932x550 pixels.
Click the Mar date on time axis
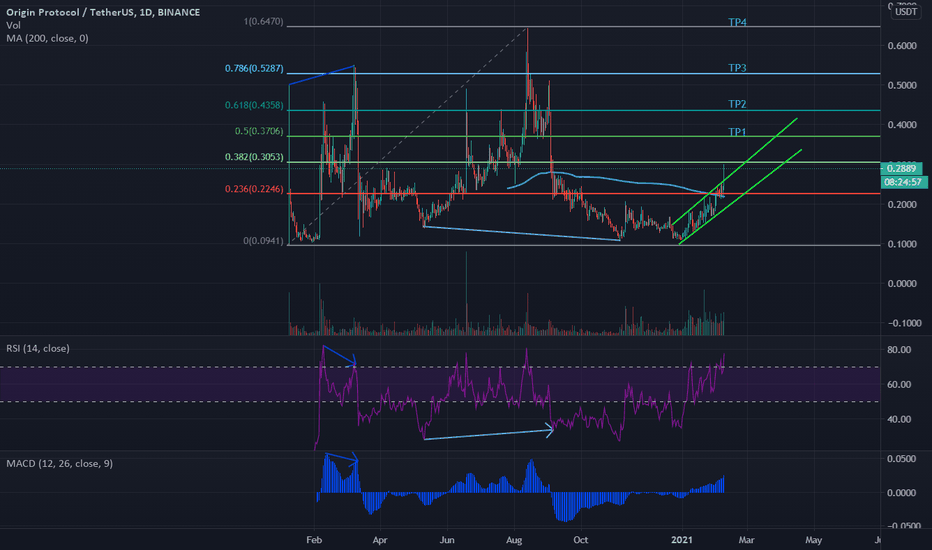coord(747,540)
